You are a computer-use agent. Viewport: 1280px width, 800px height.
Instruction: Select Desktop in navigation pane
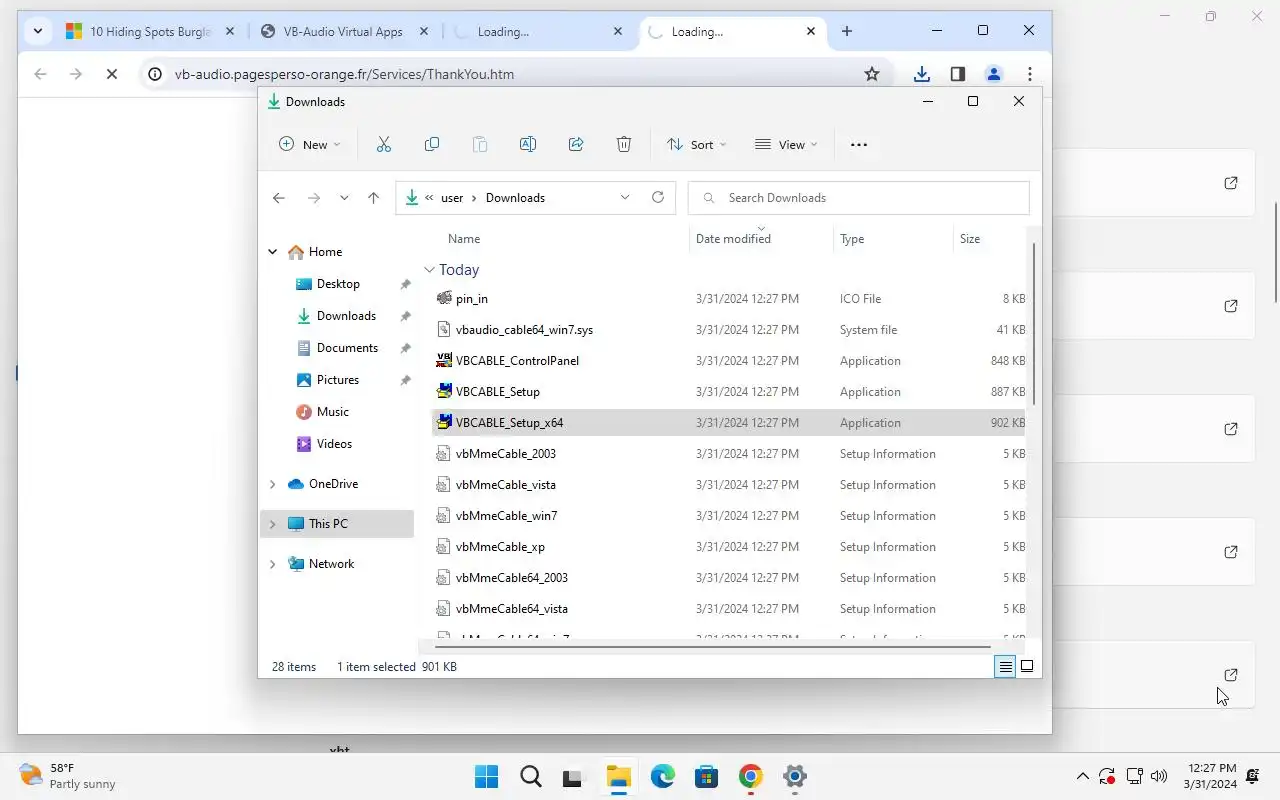coord(338,284)
